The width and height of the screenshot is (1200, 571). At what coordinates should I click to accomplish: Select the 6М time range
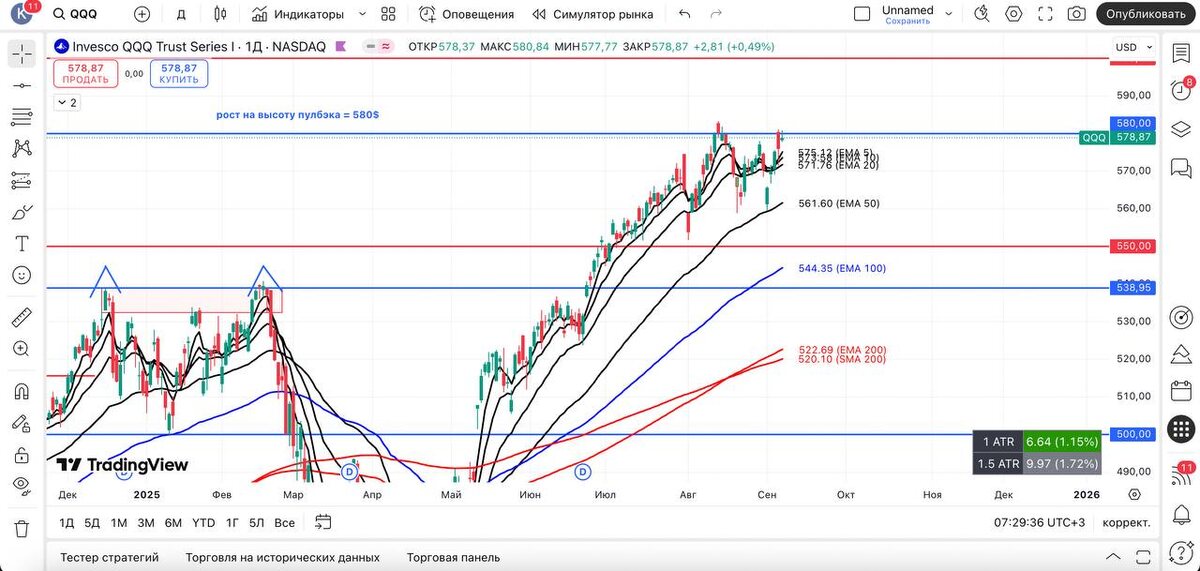[x=173, y=522]
